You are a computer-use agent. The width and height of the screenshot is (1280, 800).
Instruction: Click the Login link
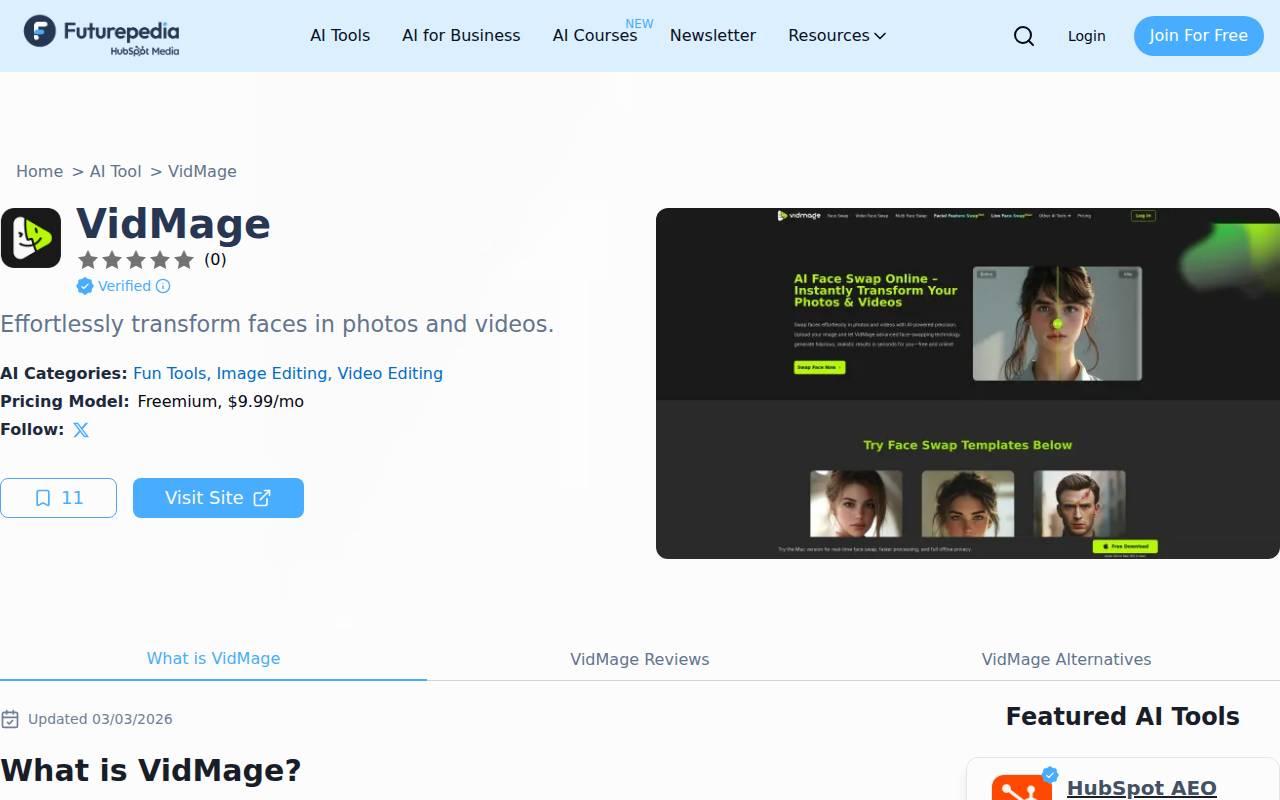[1086, 36]
